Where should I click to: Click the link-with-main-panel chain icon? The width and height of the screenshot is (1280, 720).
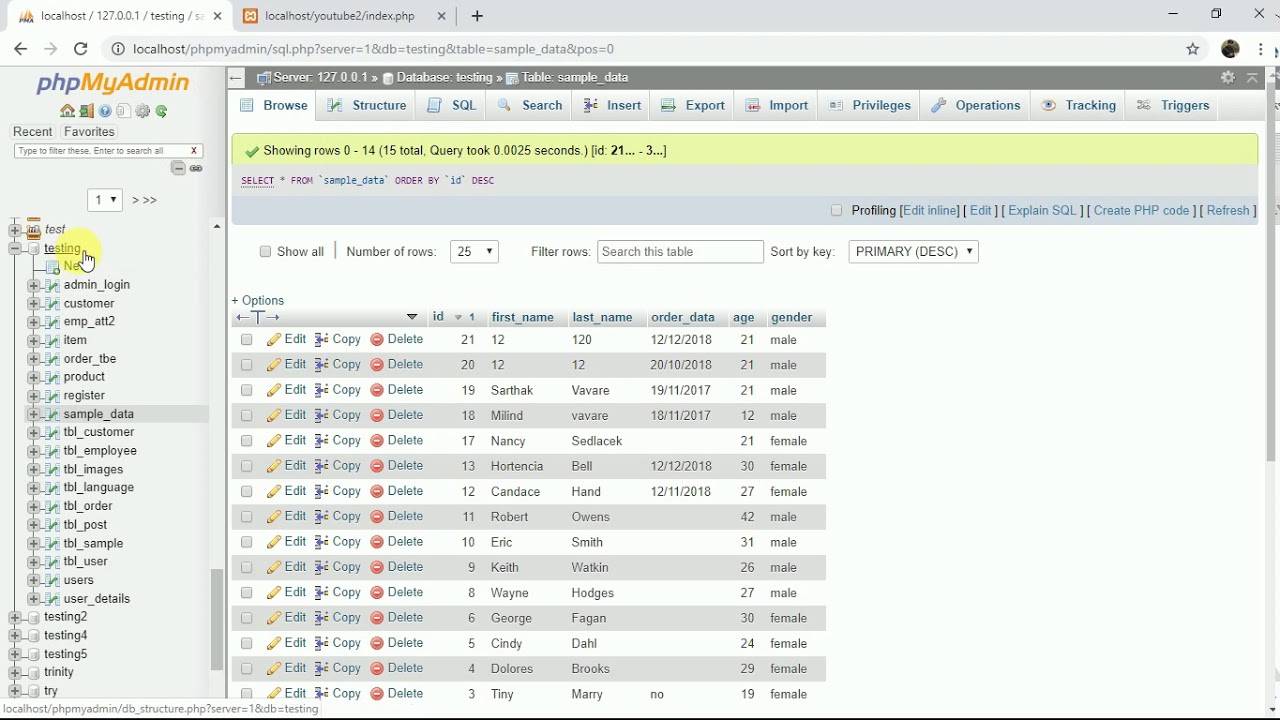pyautogui.click(x=196, y=168)
